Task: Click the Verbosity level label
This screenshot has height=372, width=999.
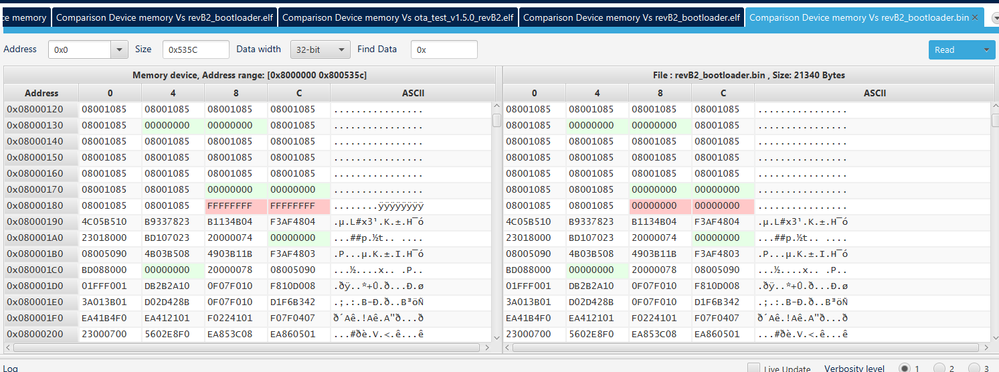Action: tap(854, 368)
